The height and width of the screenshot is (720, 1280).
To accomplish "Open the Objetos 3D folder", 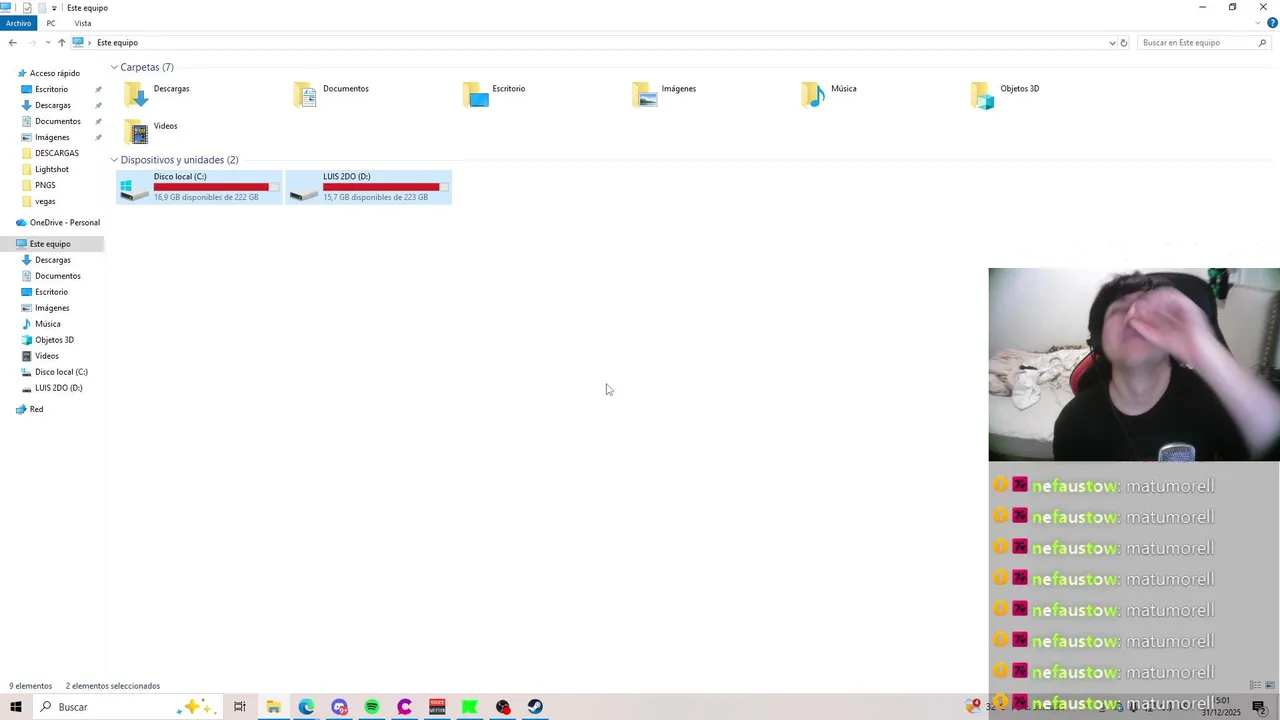I will click(x=1004, y=94).
